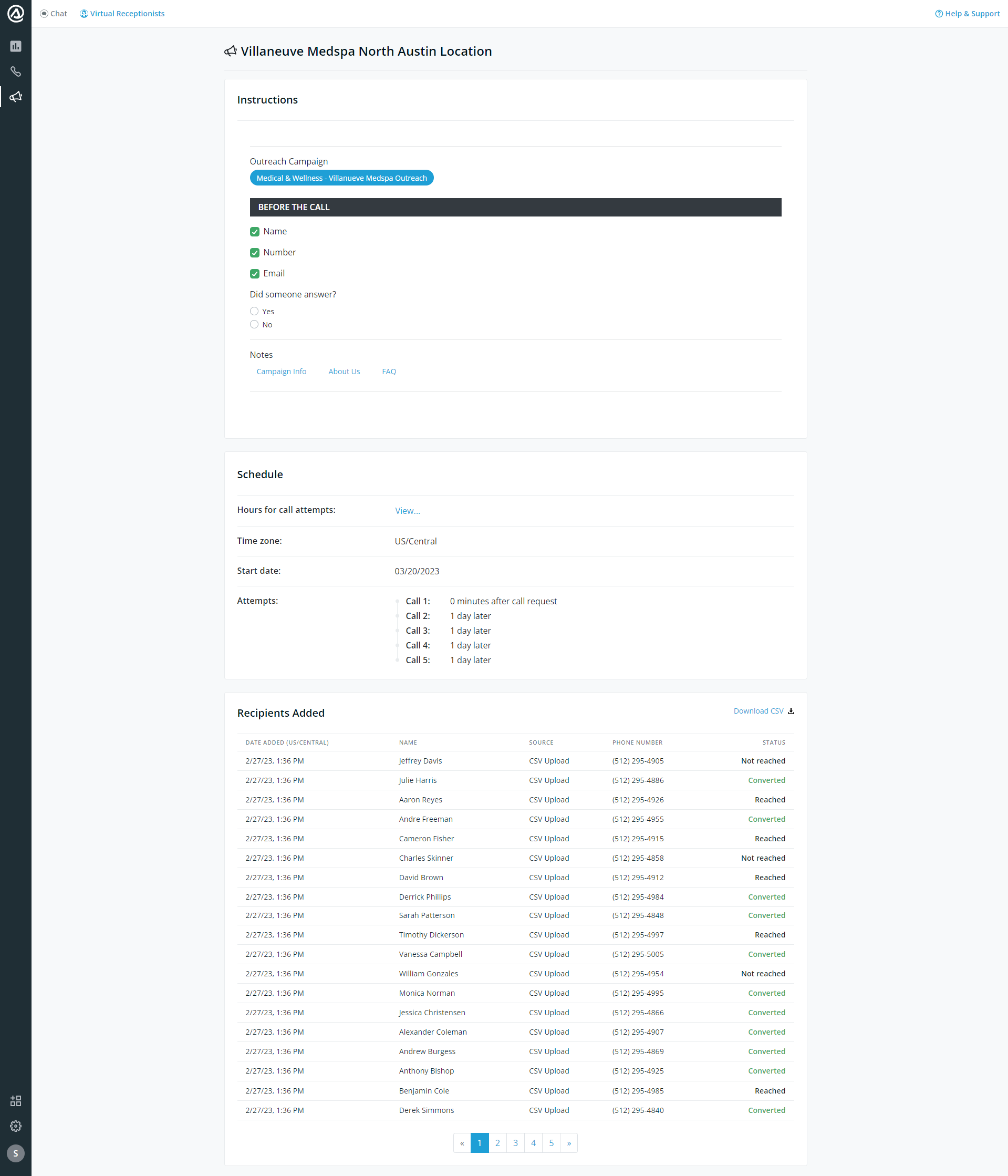Click the Chat tab in top bar
The height and width of the screenshot is (1176, 1008).
pos(54,14)
